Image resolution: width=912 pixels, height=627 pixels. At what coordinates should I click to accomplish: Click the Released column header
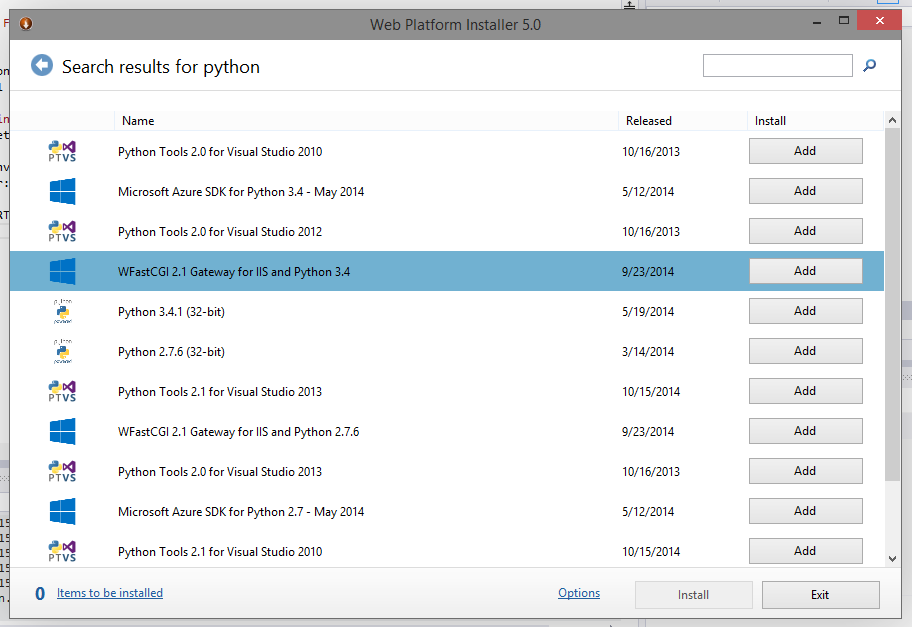[x=683, y=120]
